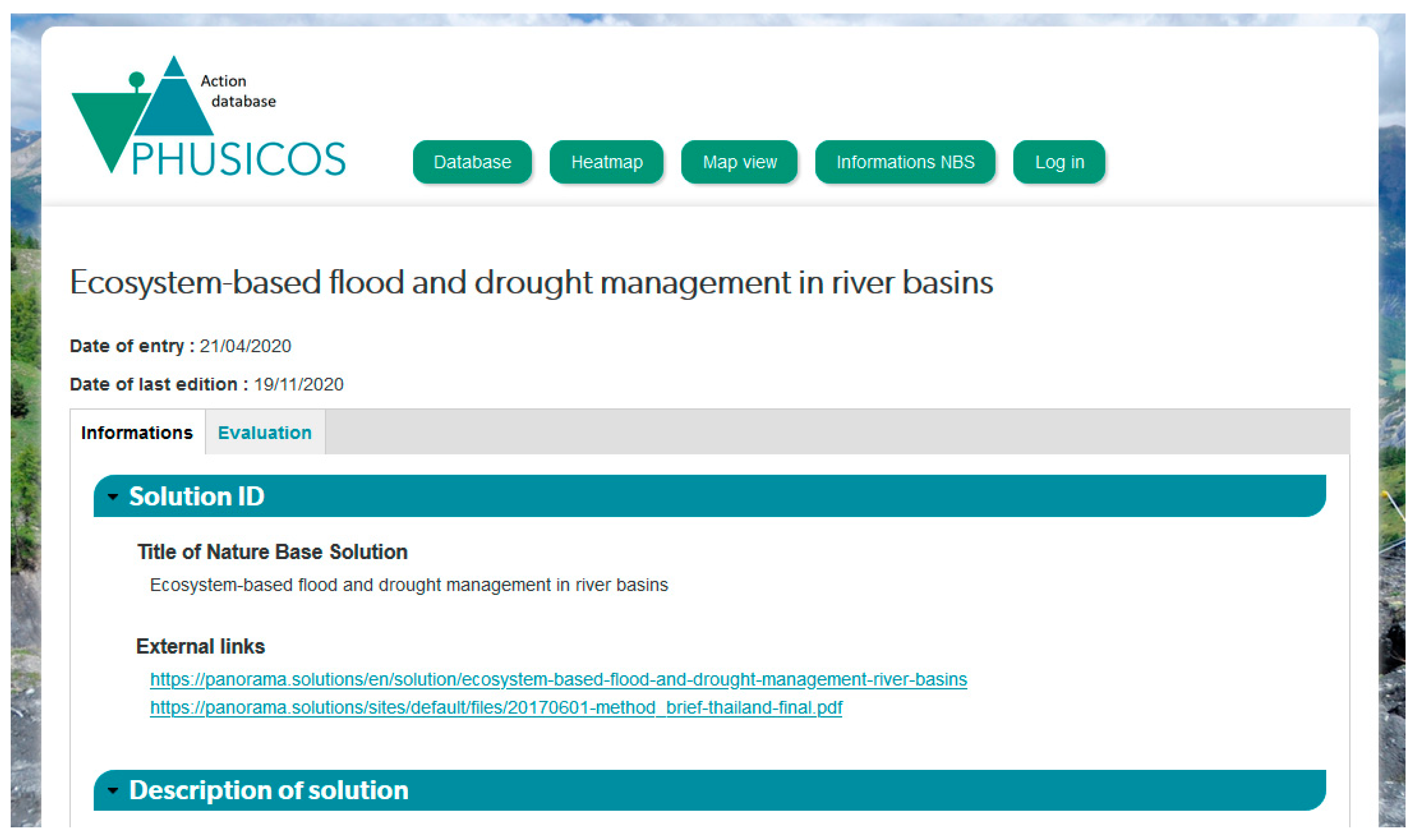Click the PHUSICOS Action database logo
This screenshot has height=840, width=1421.
(x=208, y=115)
